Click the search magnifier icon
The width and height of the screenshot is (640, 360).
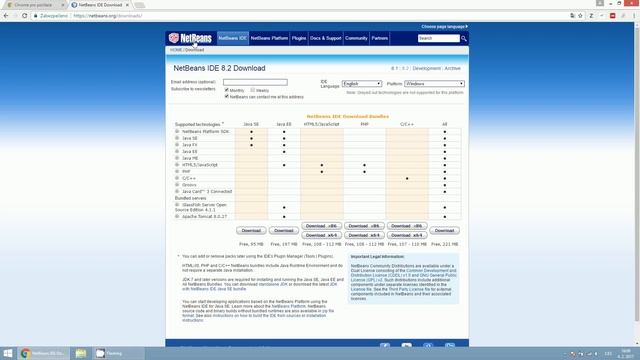[464, 38]
